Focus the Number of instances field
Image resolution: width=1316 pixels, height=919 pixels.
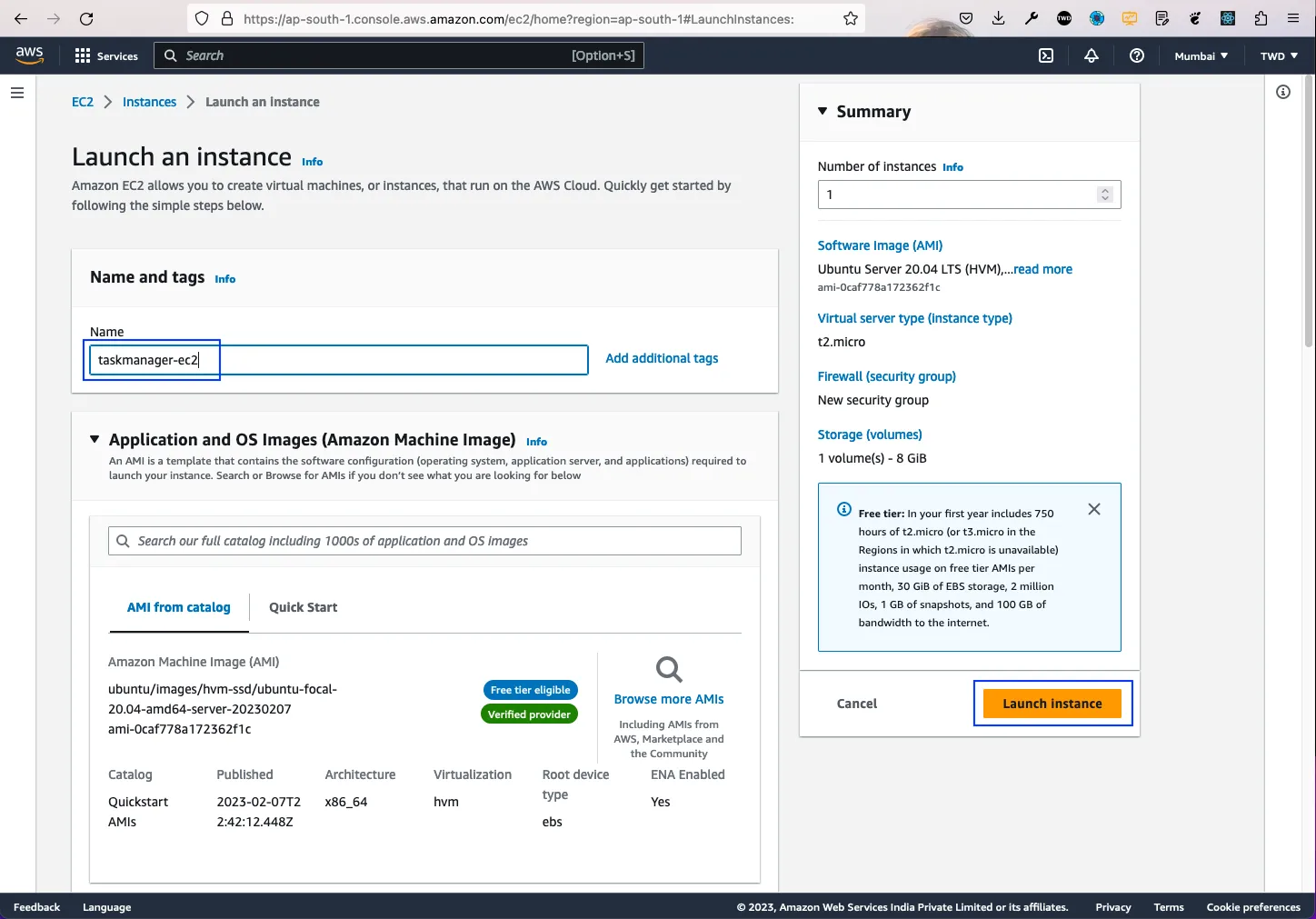point(969,195)
